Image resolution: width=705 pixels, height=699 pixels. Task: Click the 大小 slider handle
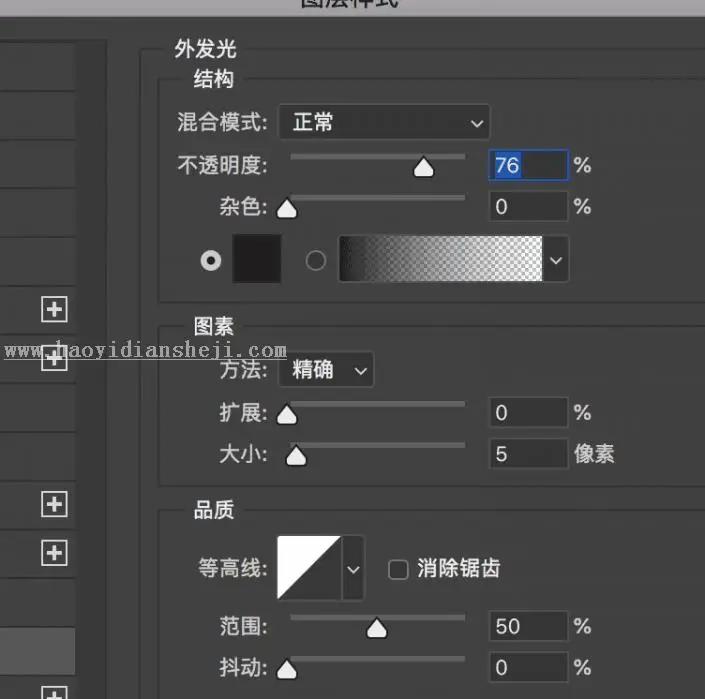pyautogui.click(x=296, y=456)
